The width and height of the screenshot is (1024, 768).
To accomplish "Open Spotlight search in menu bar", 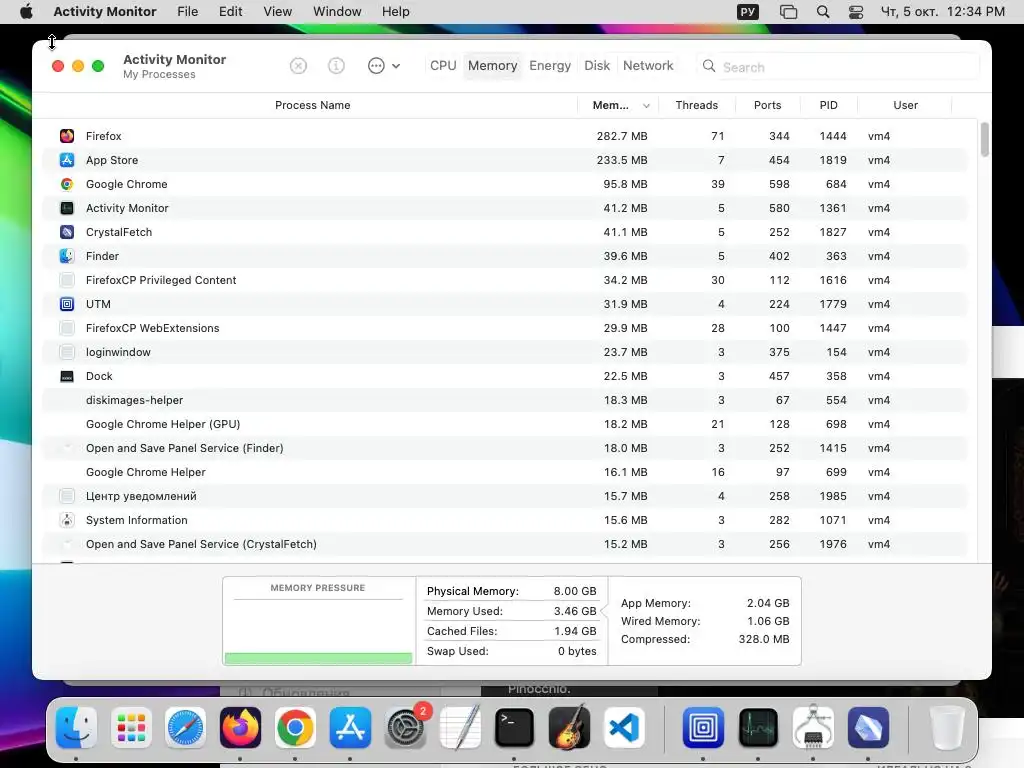I will [823, 12].
